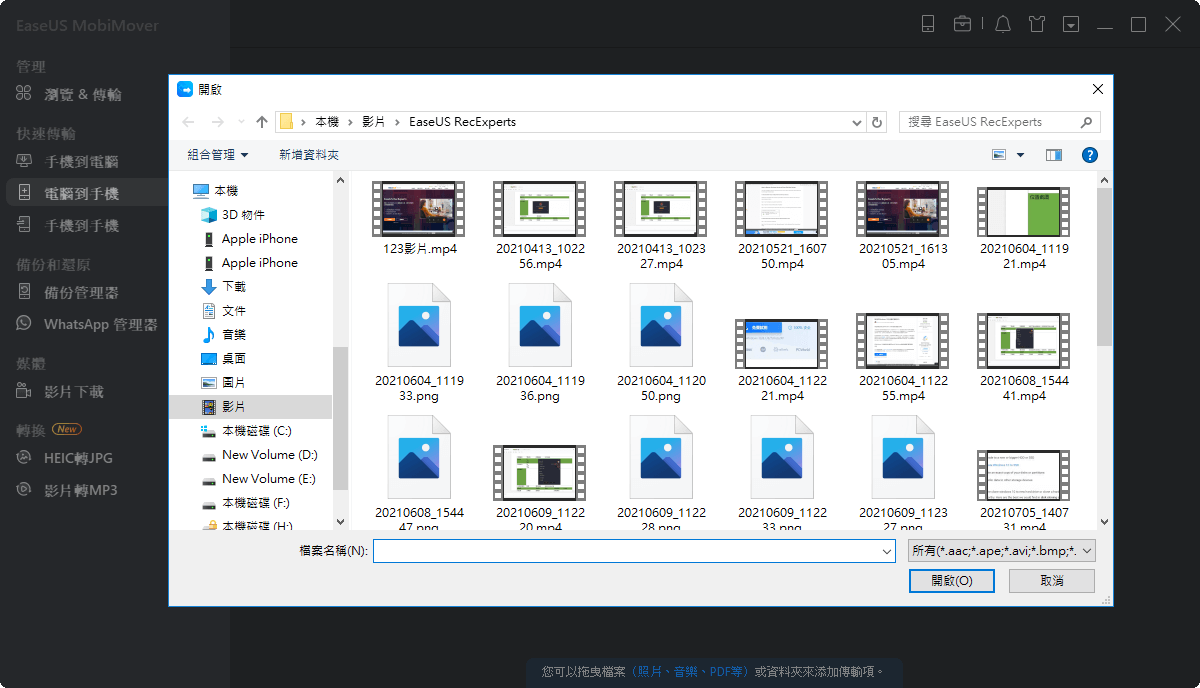Screen dimensions: 1200x688
Task: Click the Up one level arrow
Action: (x=262, y=122)
